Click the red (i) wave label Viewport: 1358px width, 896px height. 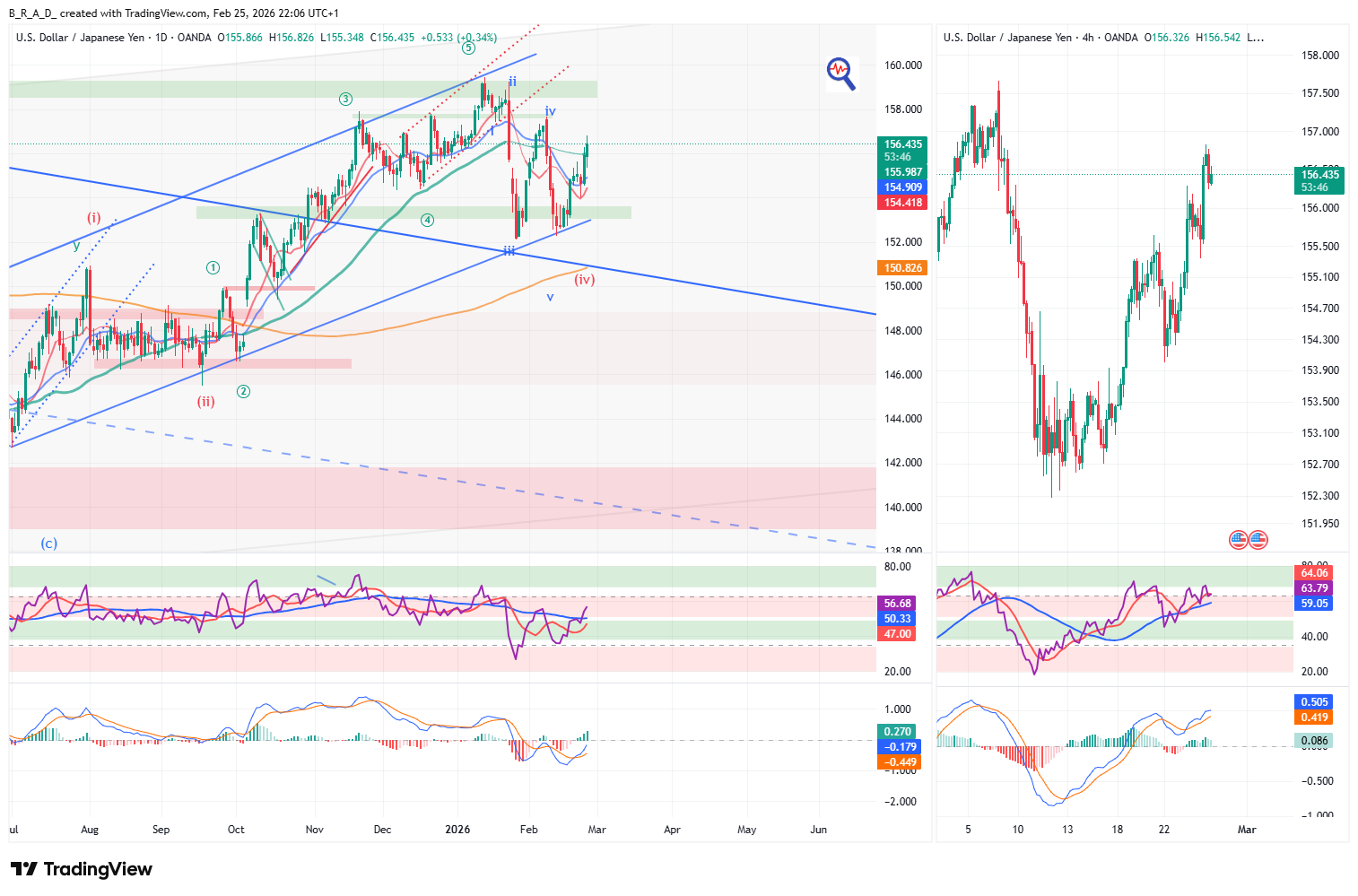[94, 218]
